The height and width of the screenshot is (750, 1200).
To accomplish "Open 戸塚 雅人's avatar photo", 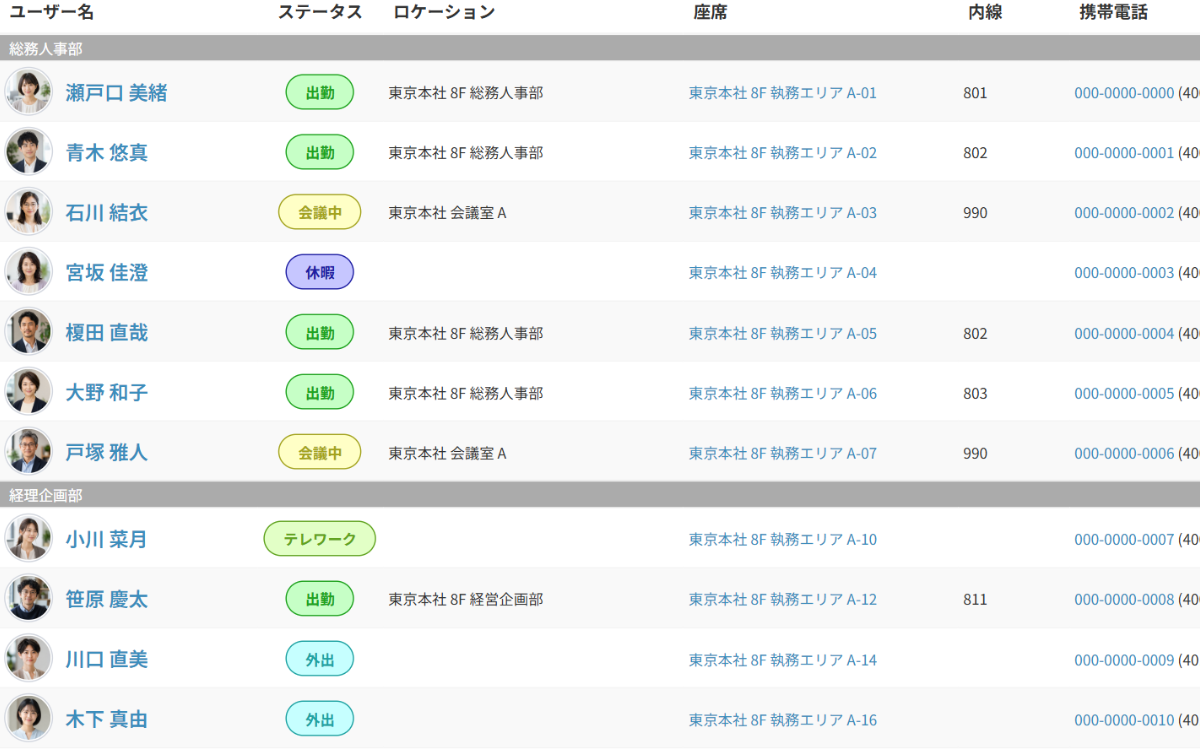I will coord(28,452).
